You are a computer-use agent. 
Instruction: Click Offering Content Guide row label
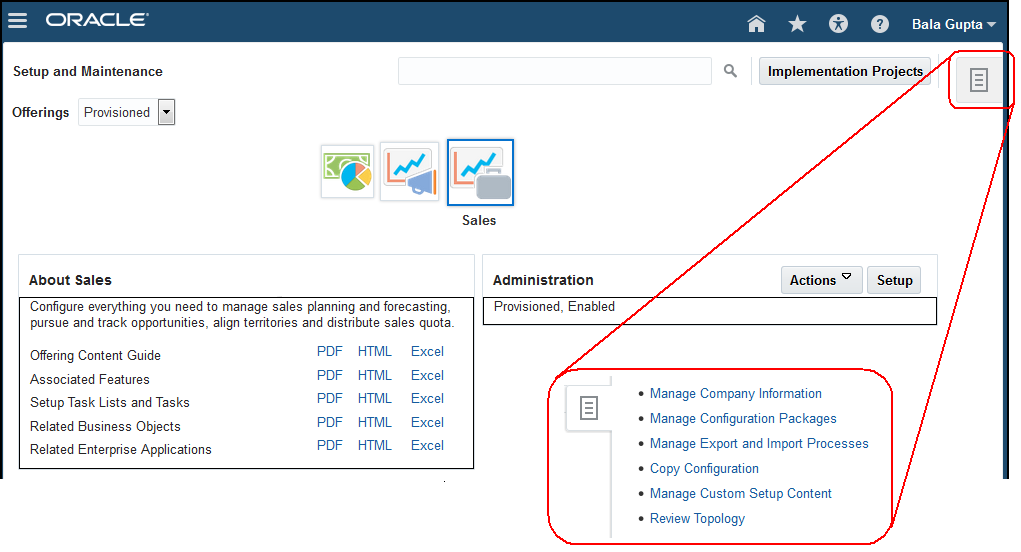click(95, 355)
